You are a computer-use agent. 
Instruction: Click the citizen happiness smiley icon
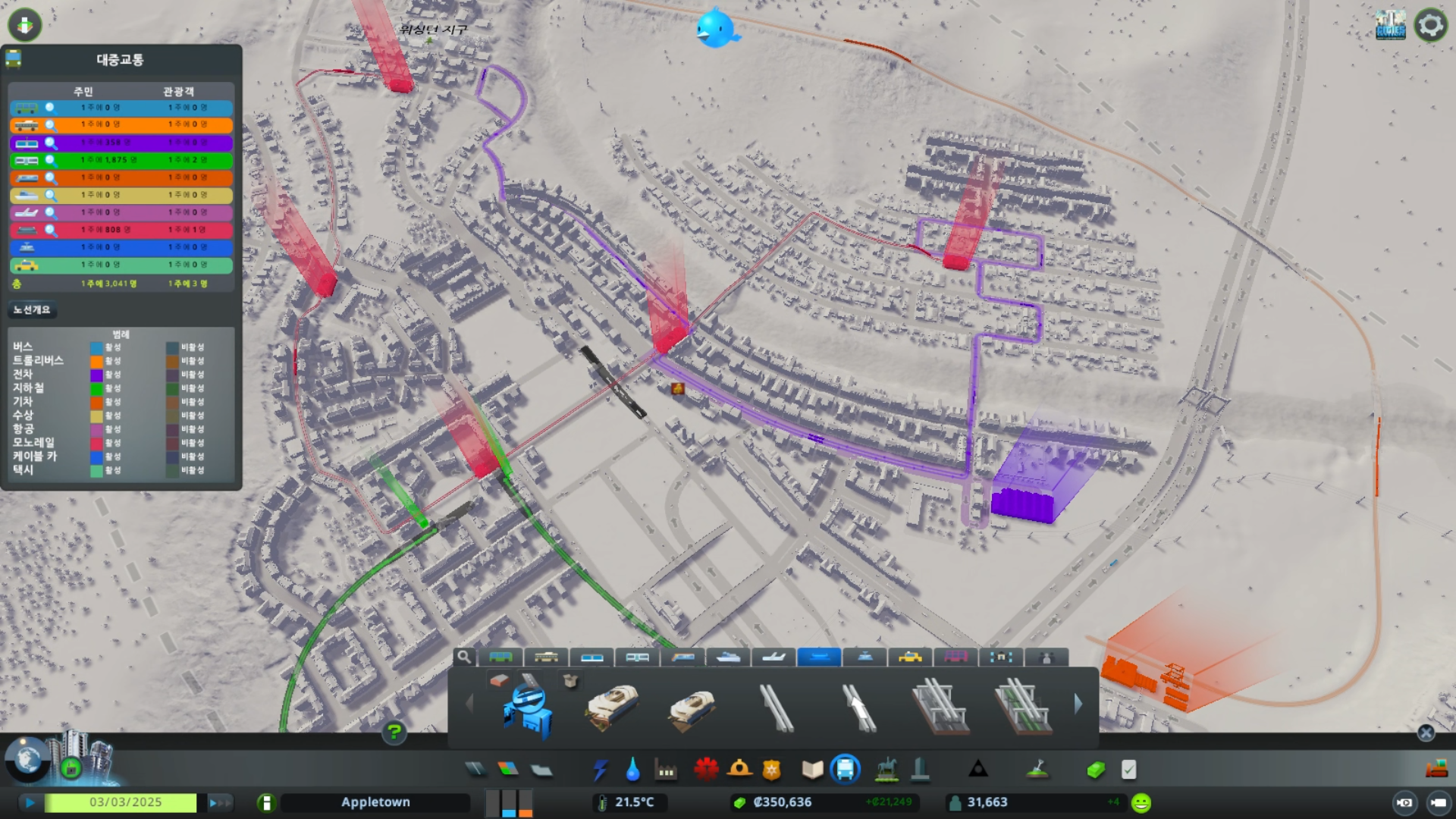pyautogui.click(x=1141, y=802)
